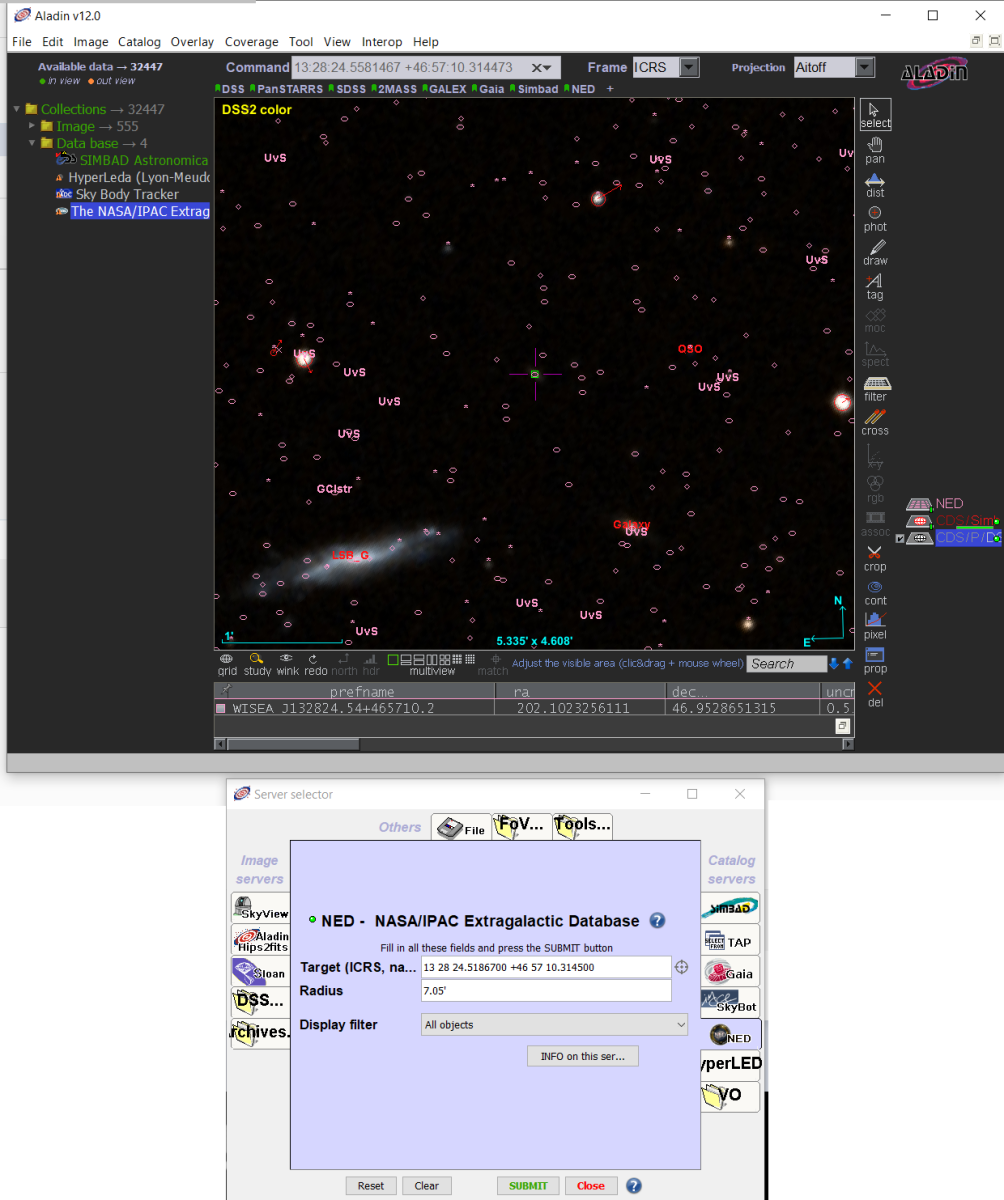The width and height of the screenshot is (1004, 1200).
Task: Toggle the coordinate grid button
Action: pos(227,664)
